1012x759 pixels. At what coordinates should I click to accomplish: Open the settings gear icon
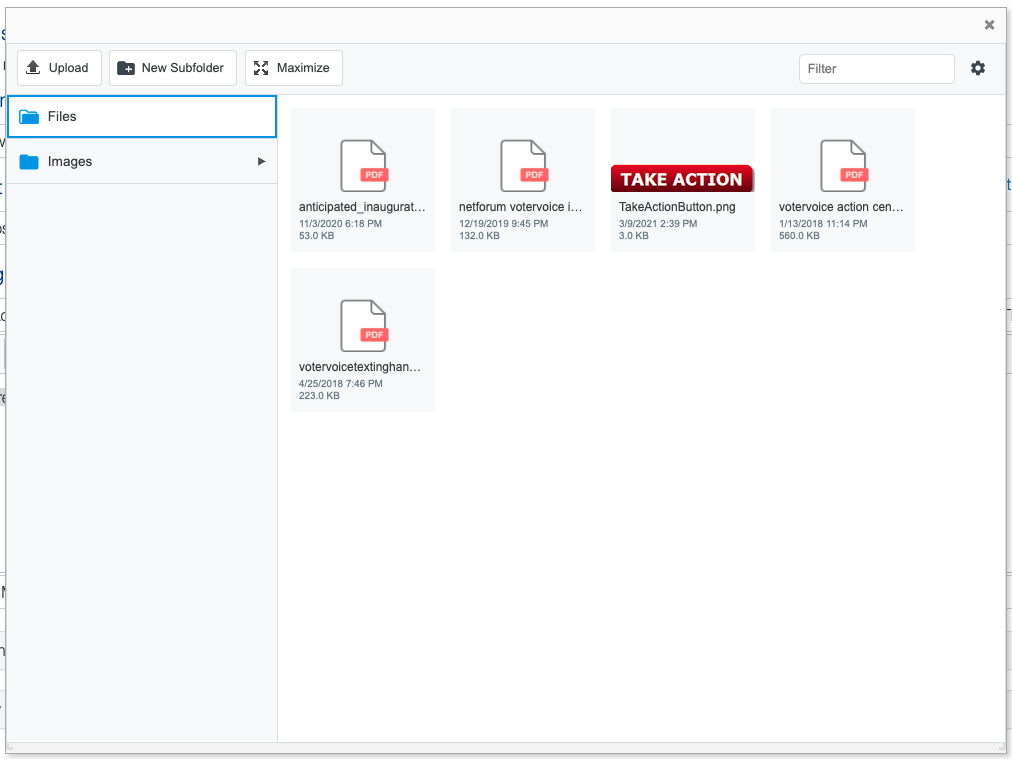(977, 68)
